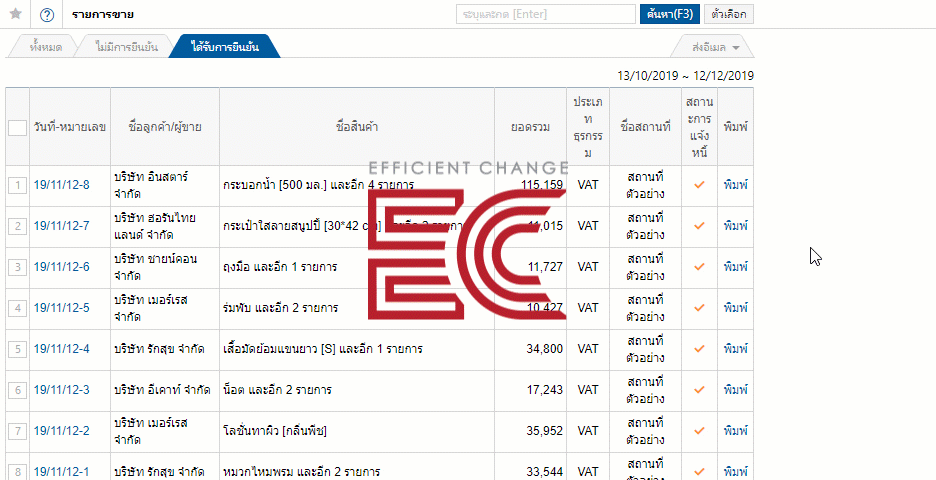The image size is (936, 480).
Task: Click the ชื่อลูกค้า/ผู้ขาย column header
Action: pyautogui.click(x=165, y=127)
